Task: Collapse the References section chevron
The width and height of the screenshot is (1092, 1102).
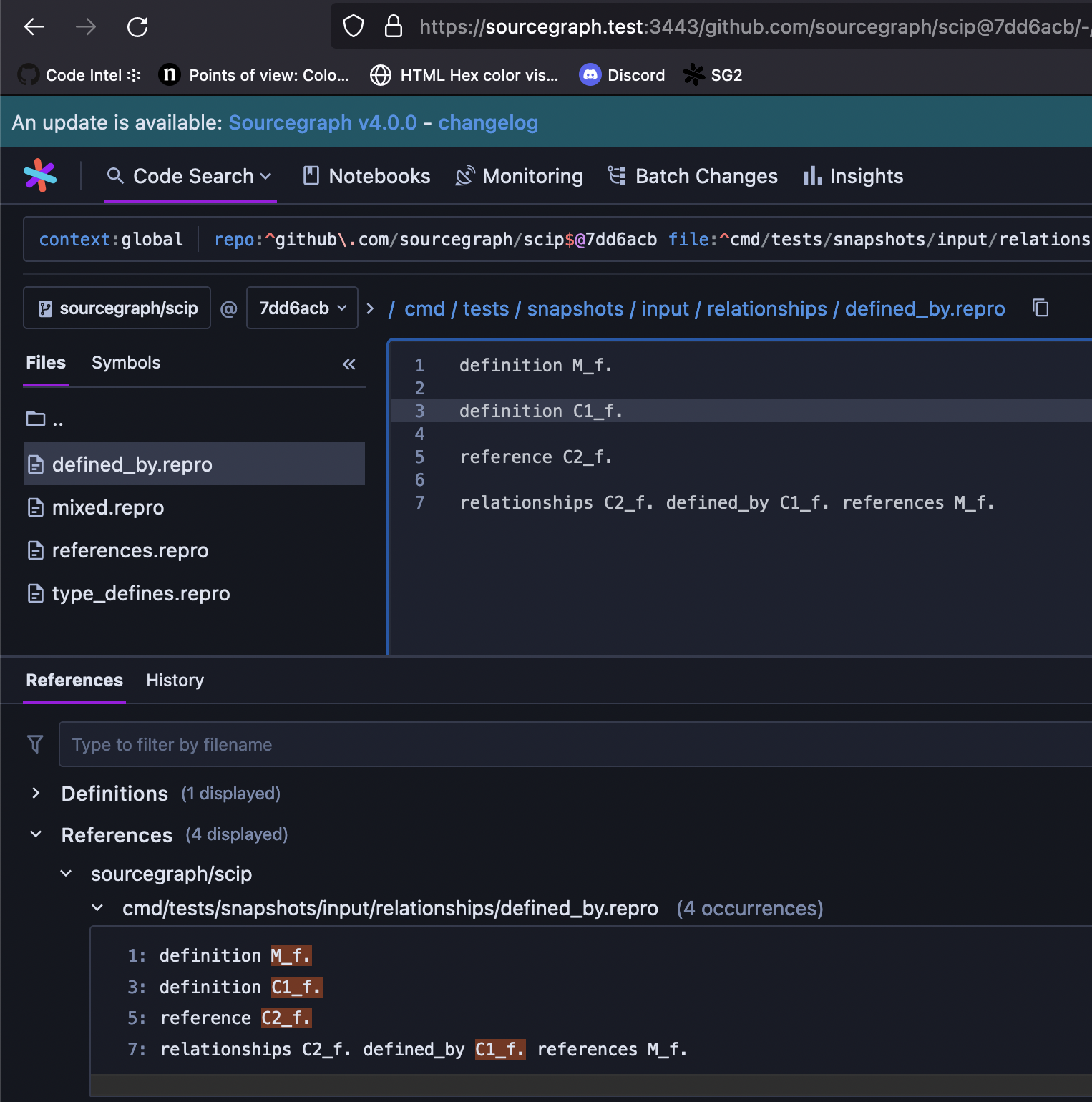Action: coord(36,834)
